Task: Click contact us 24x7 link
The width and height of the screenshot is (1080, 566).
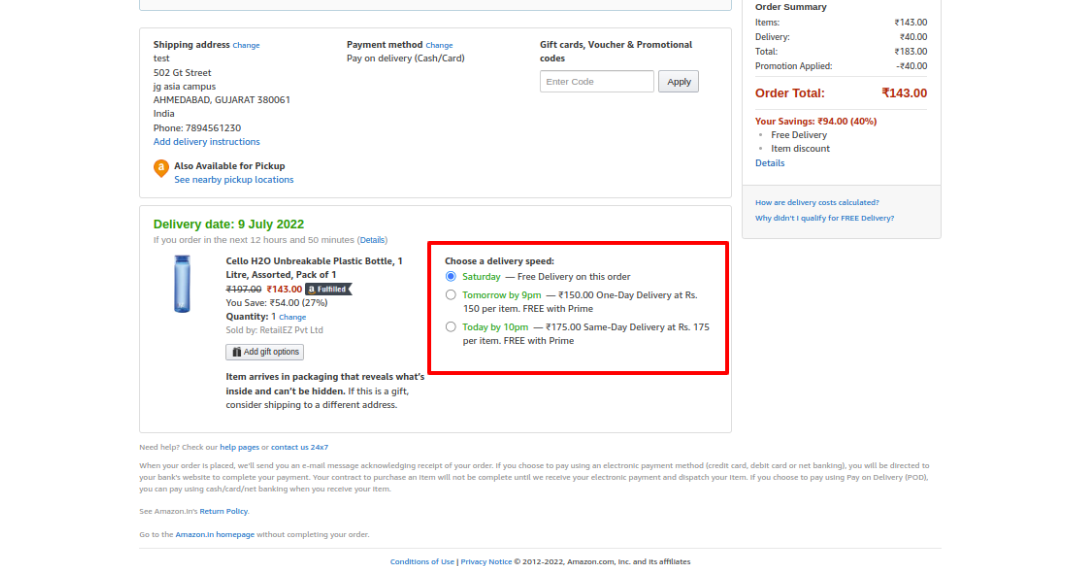Action: click(299, 448)
